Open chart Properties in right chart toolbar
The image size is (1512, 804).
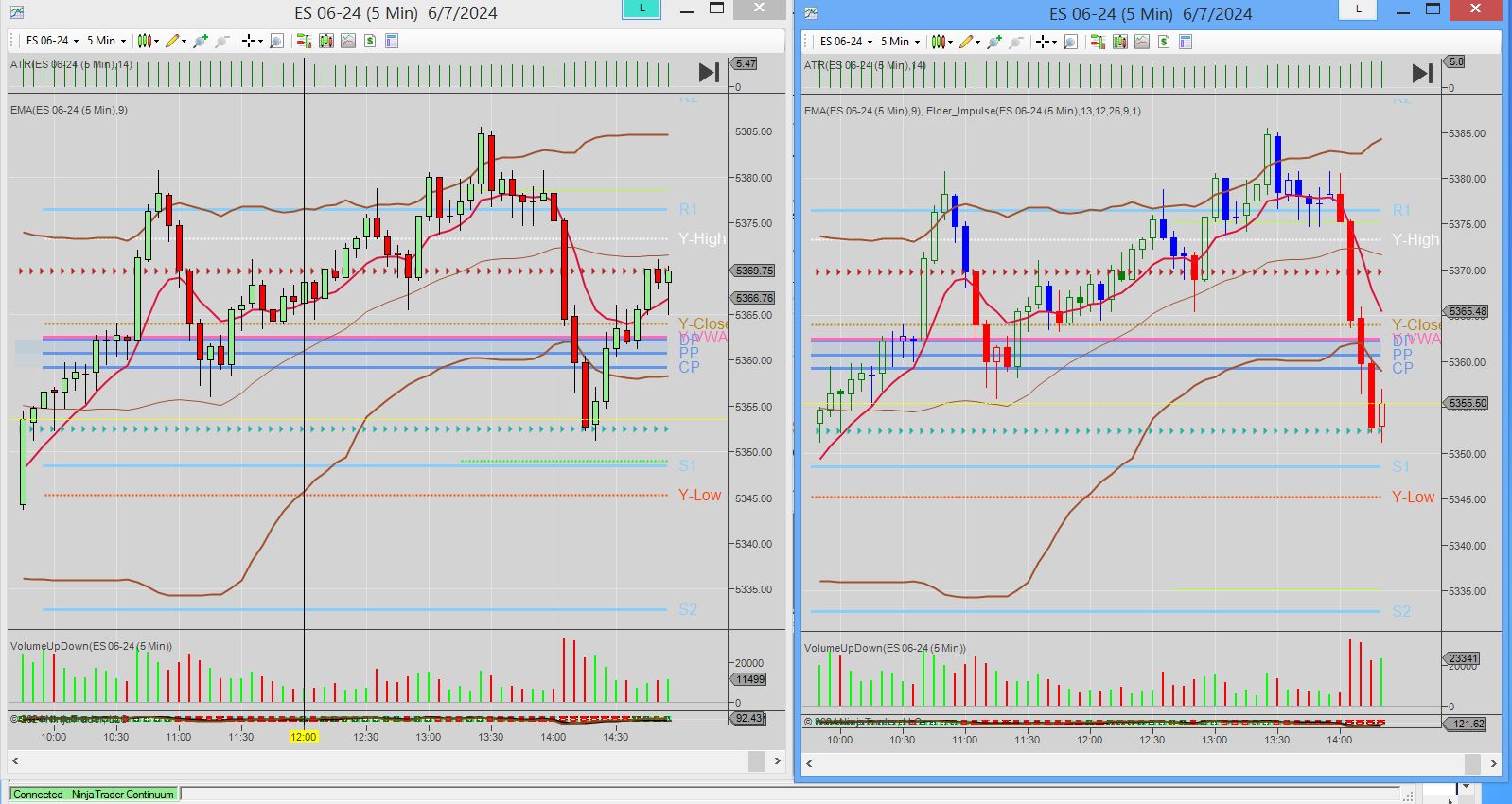[x=1186, y=42]
